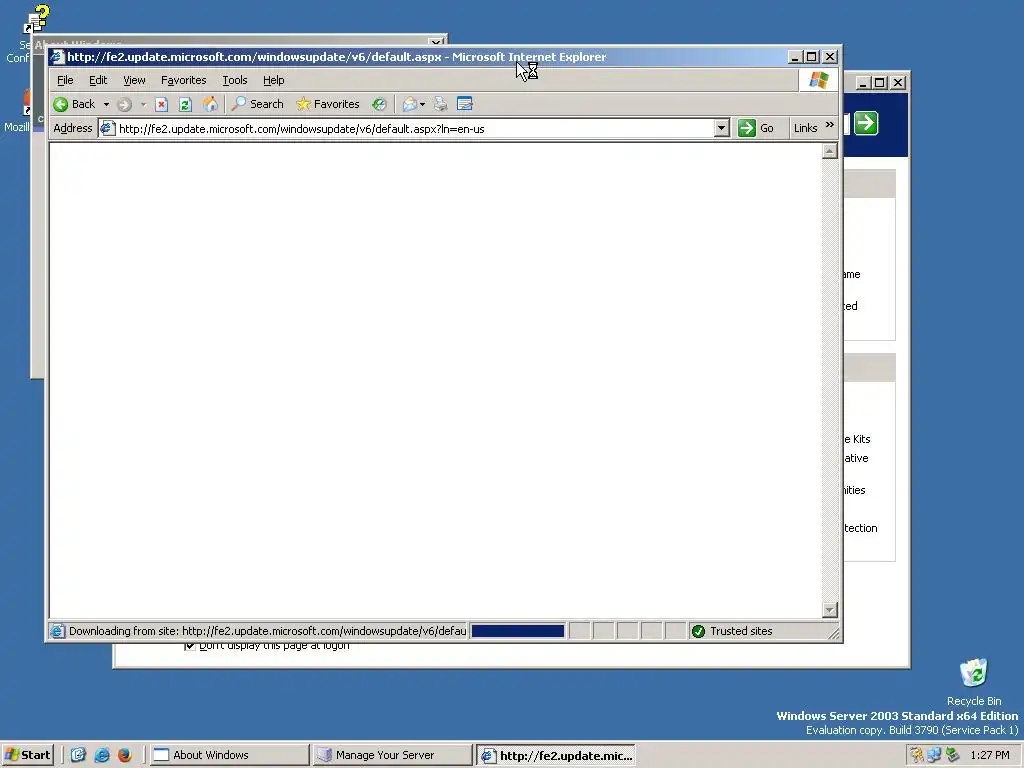Launch Mozilla Firefox from Quick Launch

[125, 755]
